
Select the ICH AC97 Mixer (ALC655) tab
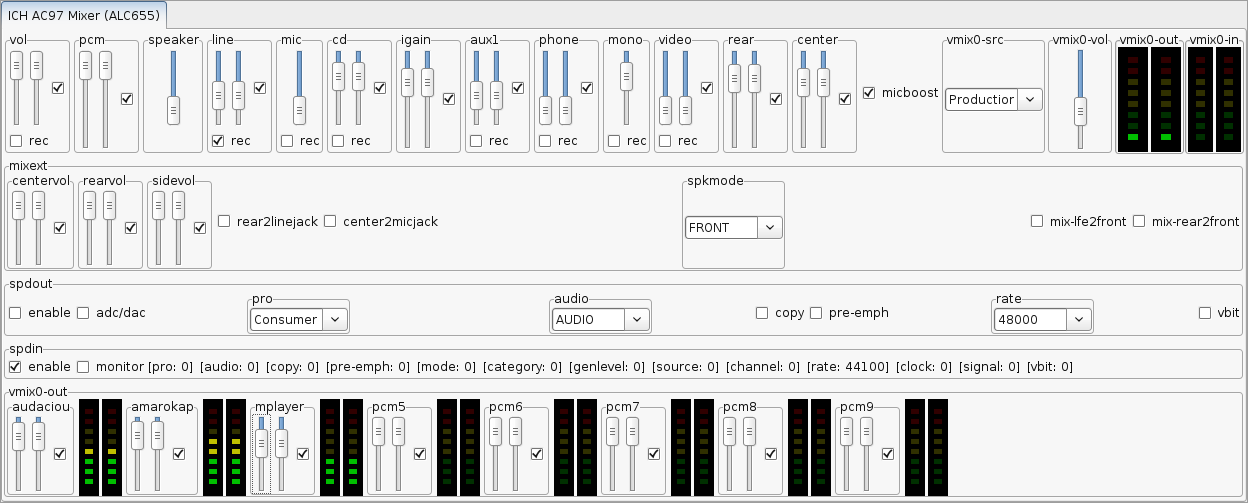coord(84,13)
